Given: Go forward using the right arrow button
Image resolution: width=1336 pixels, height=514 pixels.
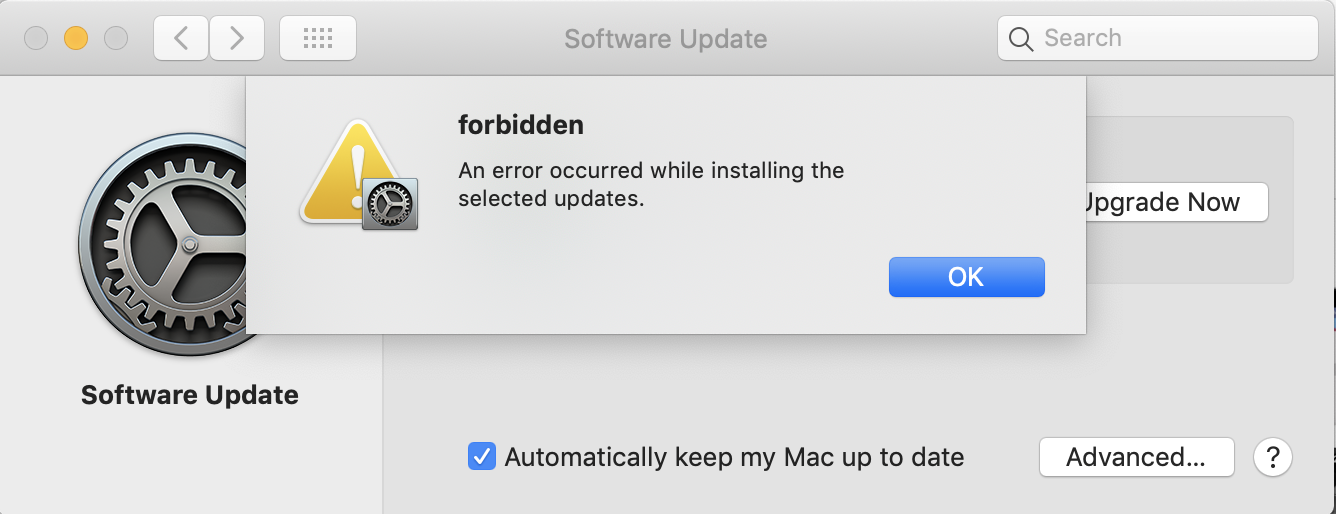Looking at the screenshot, I should pyautogui.click(x=237, y=38).
